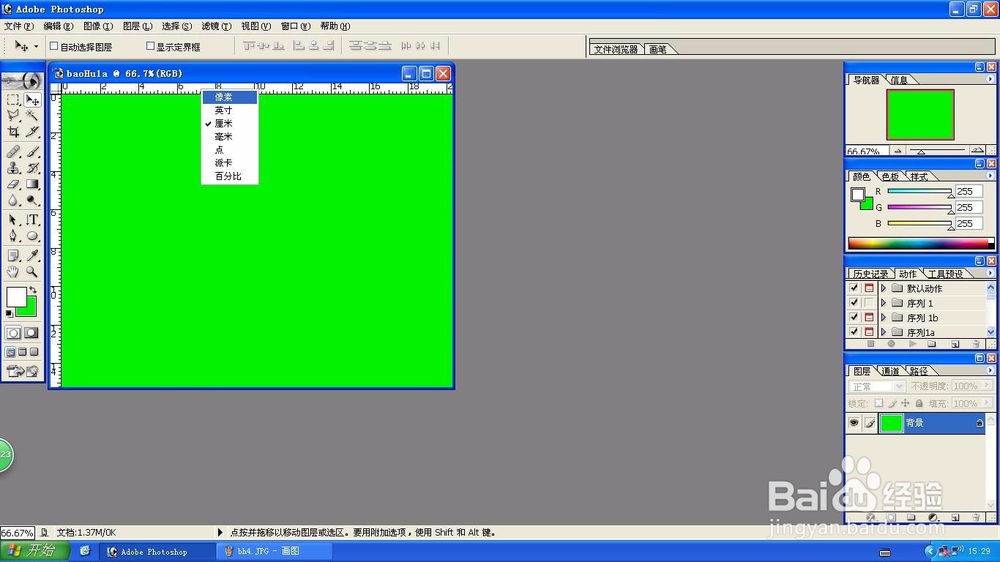
Task: Click the B color slider
Action: (x=919, y=223)
